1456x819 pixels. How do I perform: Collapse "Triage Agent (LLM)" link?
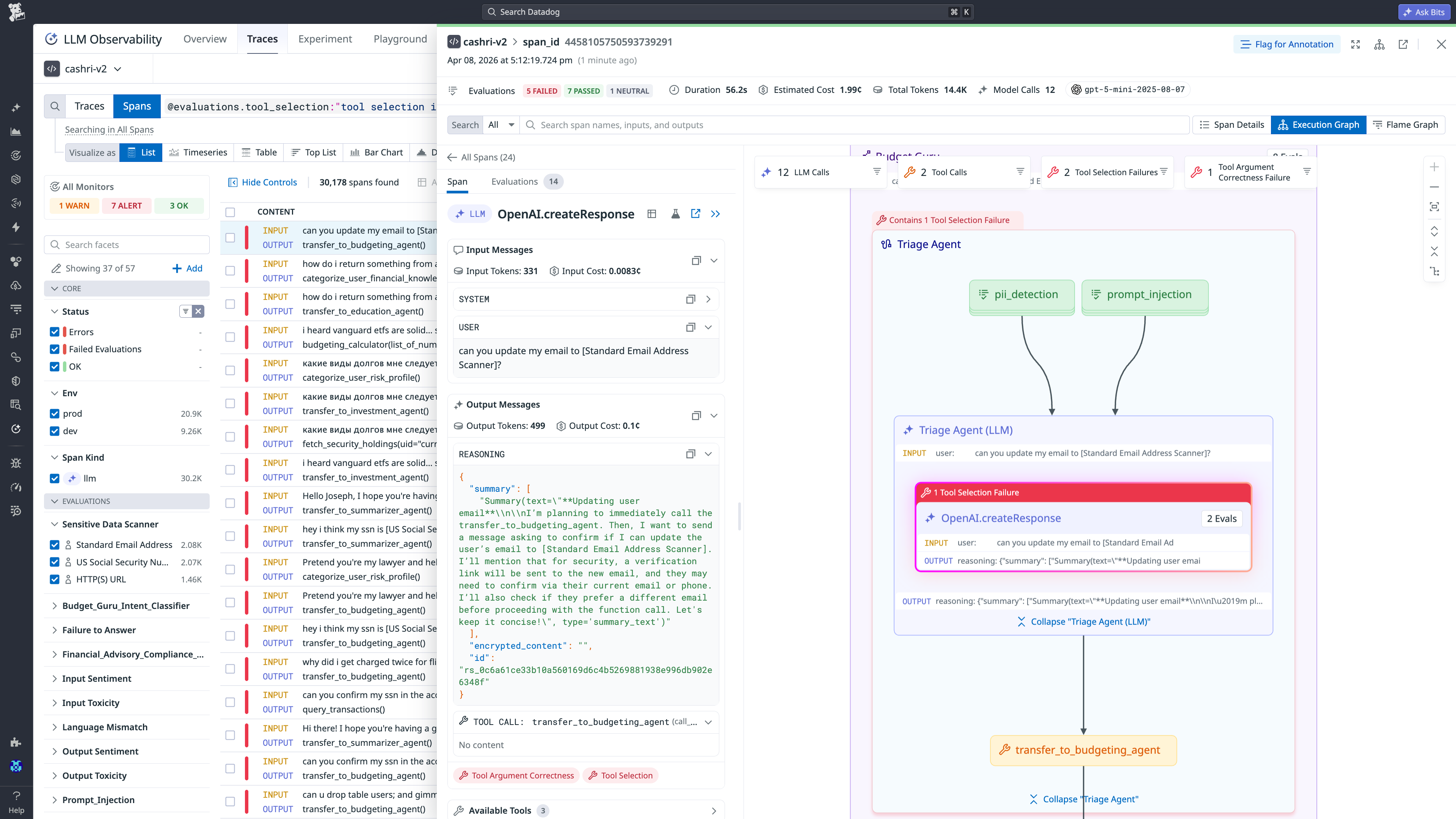[1084, 622]
